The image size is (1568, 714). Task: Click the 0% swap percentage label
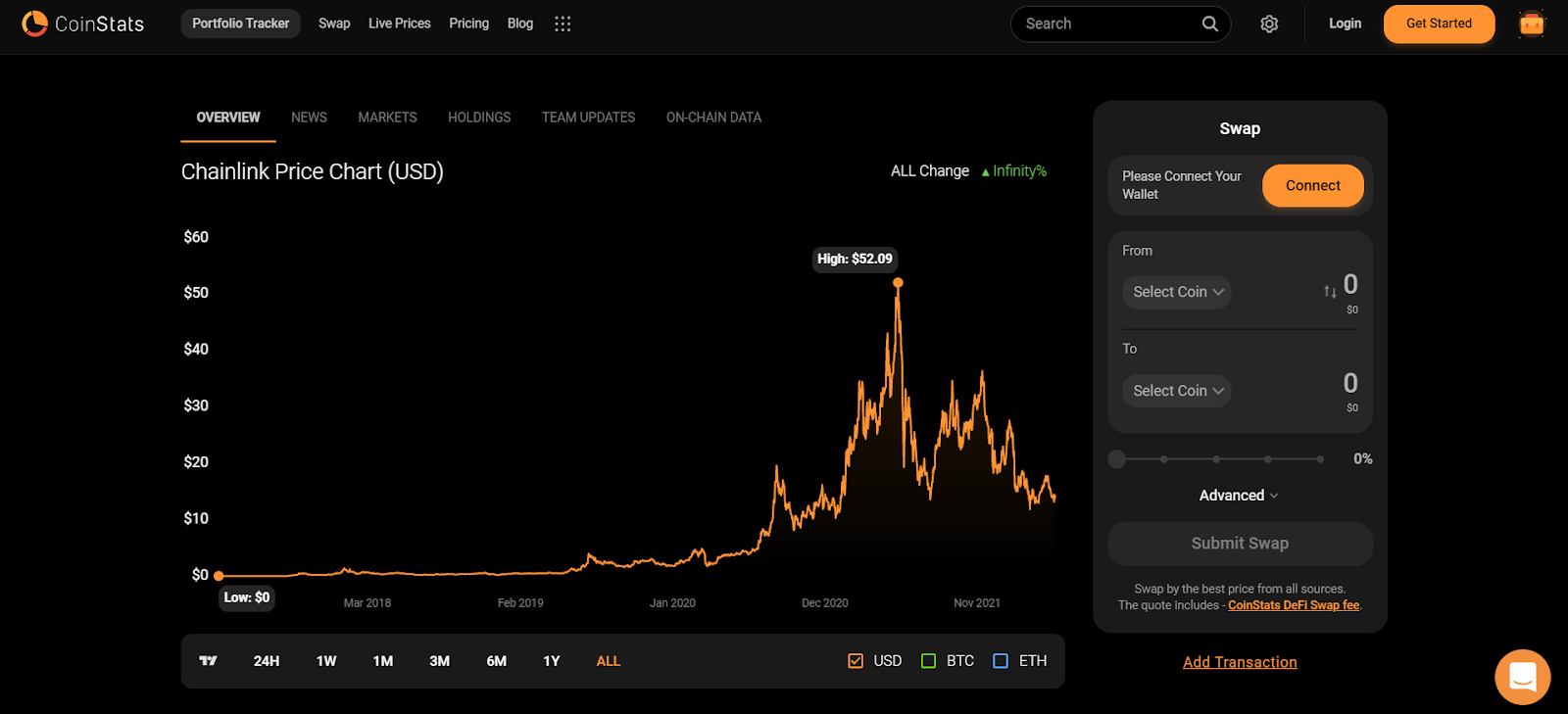pos(1363,458)
